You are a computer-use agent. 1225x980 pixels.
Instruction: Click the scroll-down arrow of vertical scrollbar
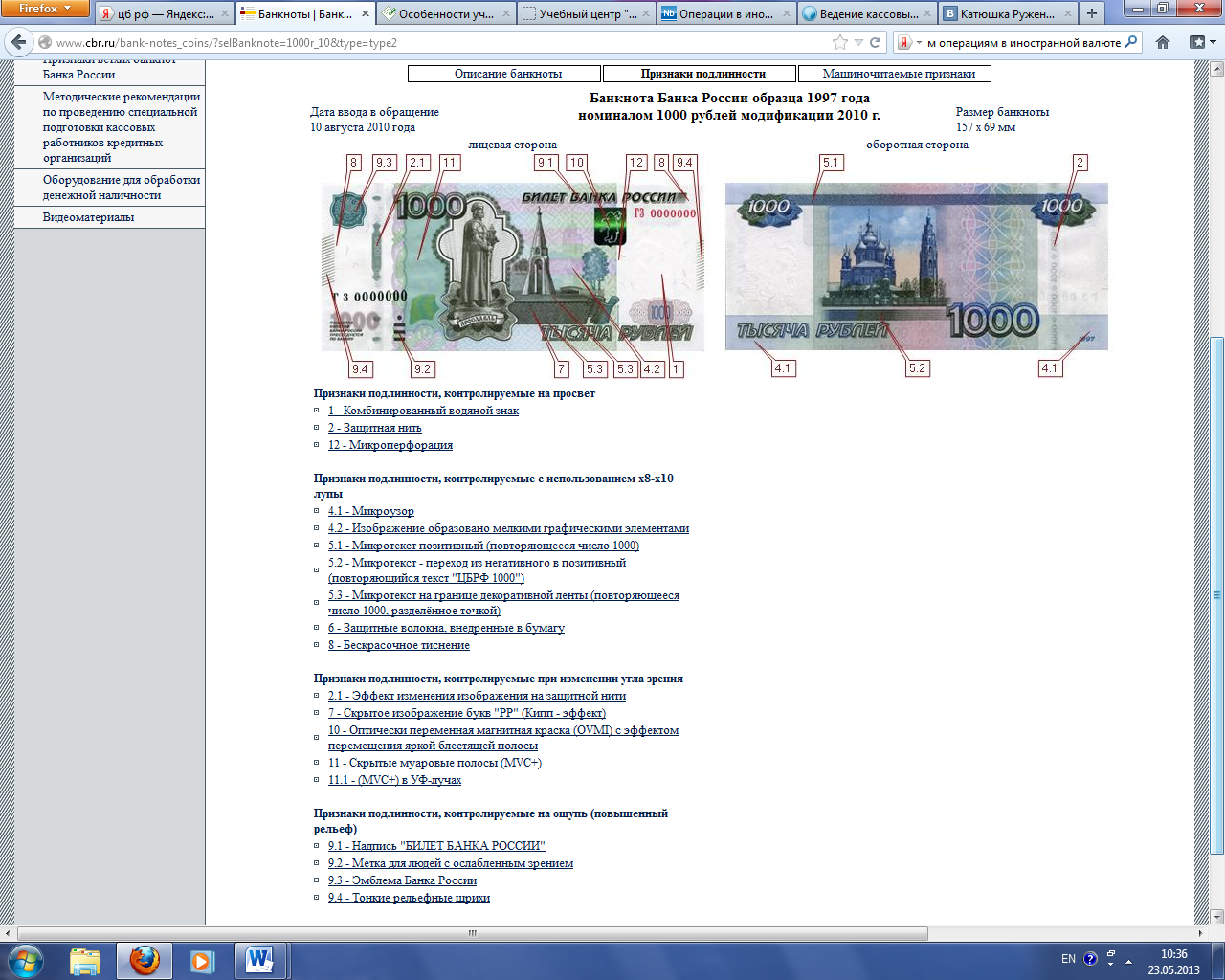(x=1216, y=918)
